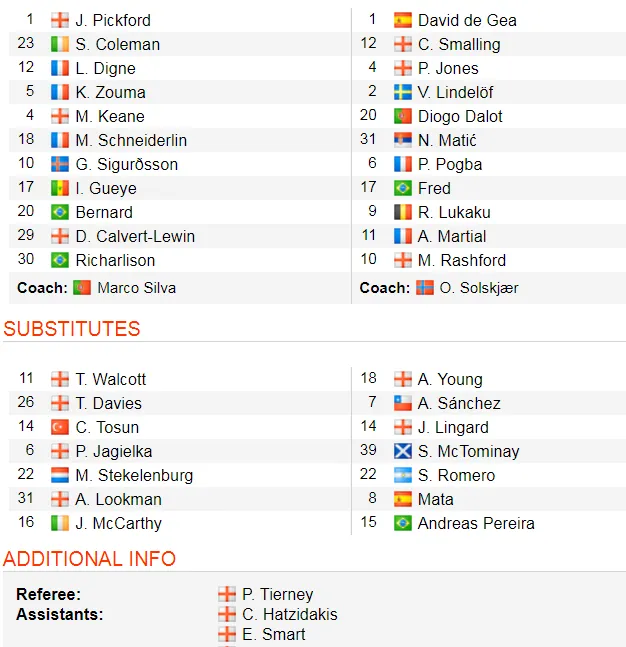
Task: Select coach Marco Silva's name
Action: click(x=136, y=288)
